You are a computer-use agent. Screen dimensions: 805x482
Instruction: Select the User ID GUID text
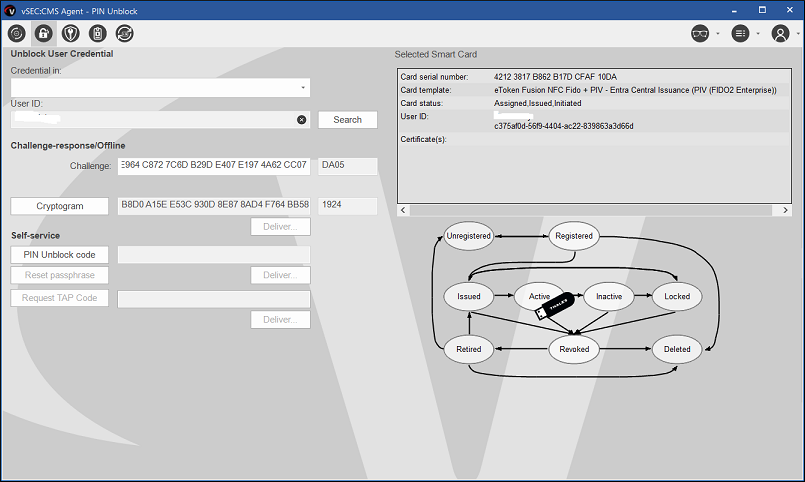[x=564, y=126]
